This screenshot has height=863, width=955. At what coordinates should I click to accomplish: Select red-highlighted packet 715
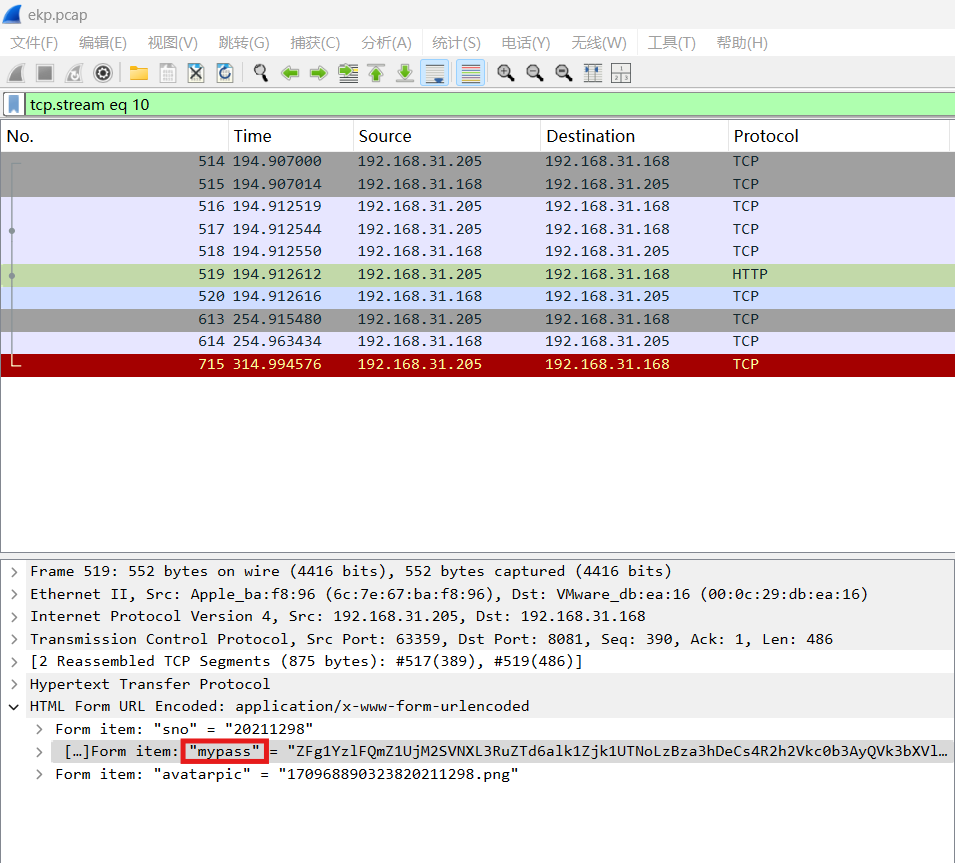point(478,364)
